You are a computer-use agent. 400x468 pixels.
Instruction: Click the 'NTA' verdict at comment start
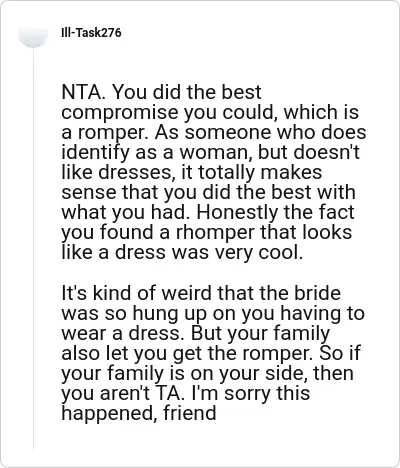click(81, 92)
